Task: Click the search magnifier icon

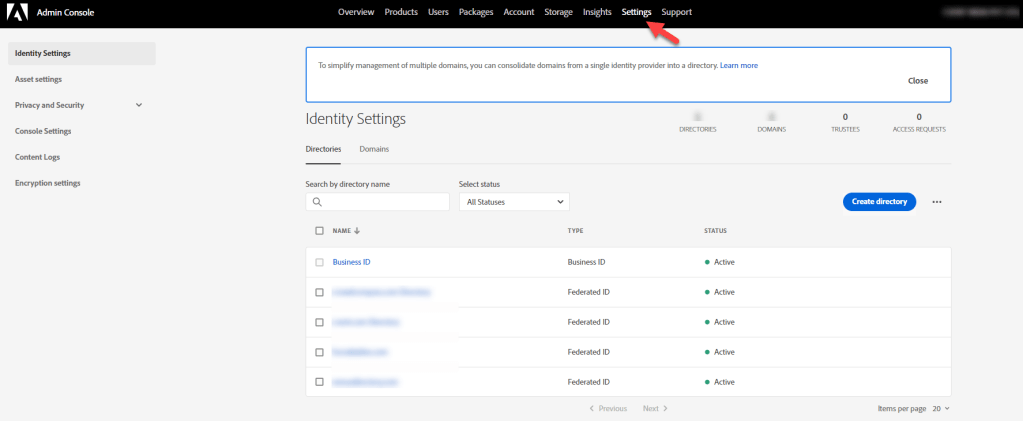Action: pyautogui.click(x=317, y=202)
